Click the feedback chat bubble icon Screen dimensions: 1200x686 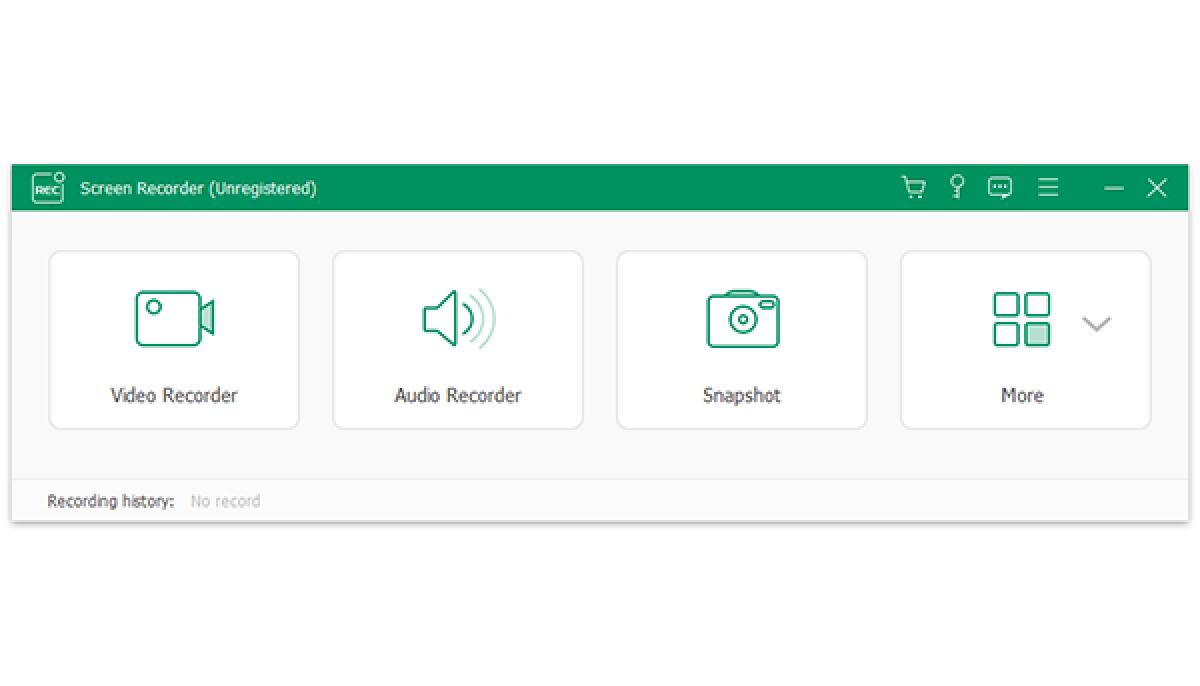[1000, 187]
